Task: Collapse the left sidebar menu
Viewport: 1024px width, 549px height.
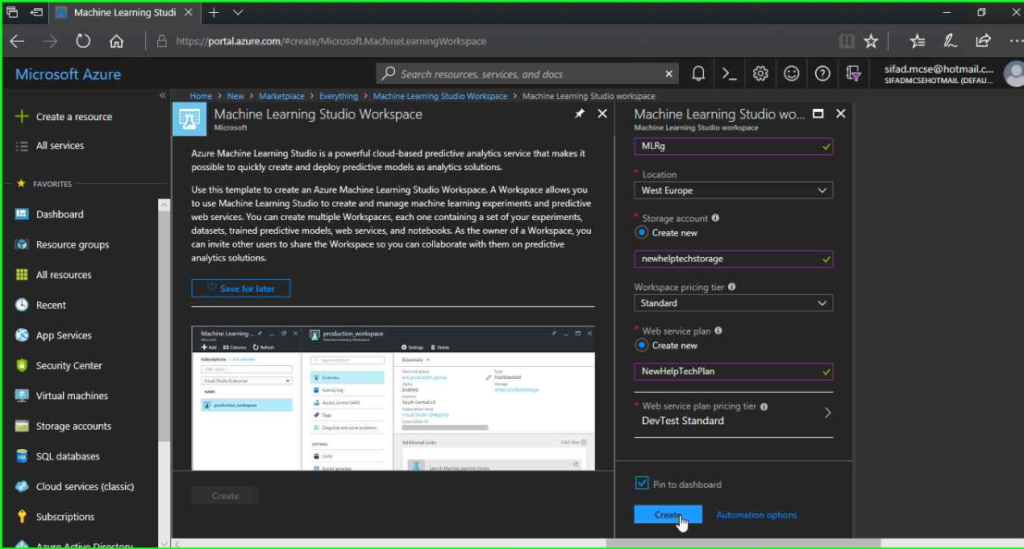Action: pyautogui.click(x=163, y=95)
